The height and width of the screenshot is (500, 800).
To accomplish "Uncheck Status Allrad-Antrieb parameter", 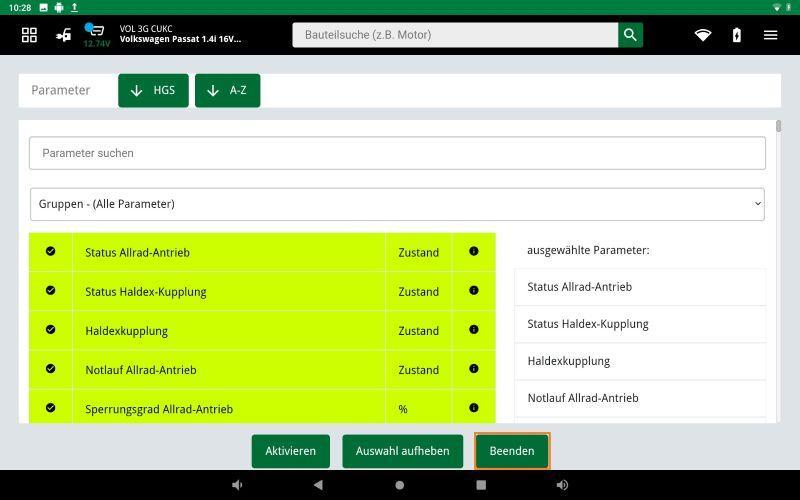I will tap(51, 251).
